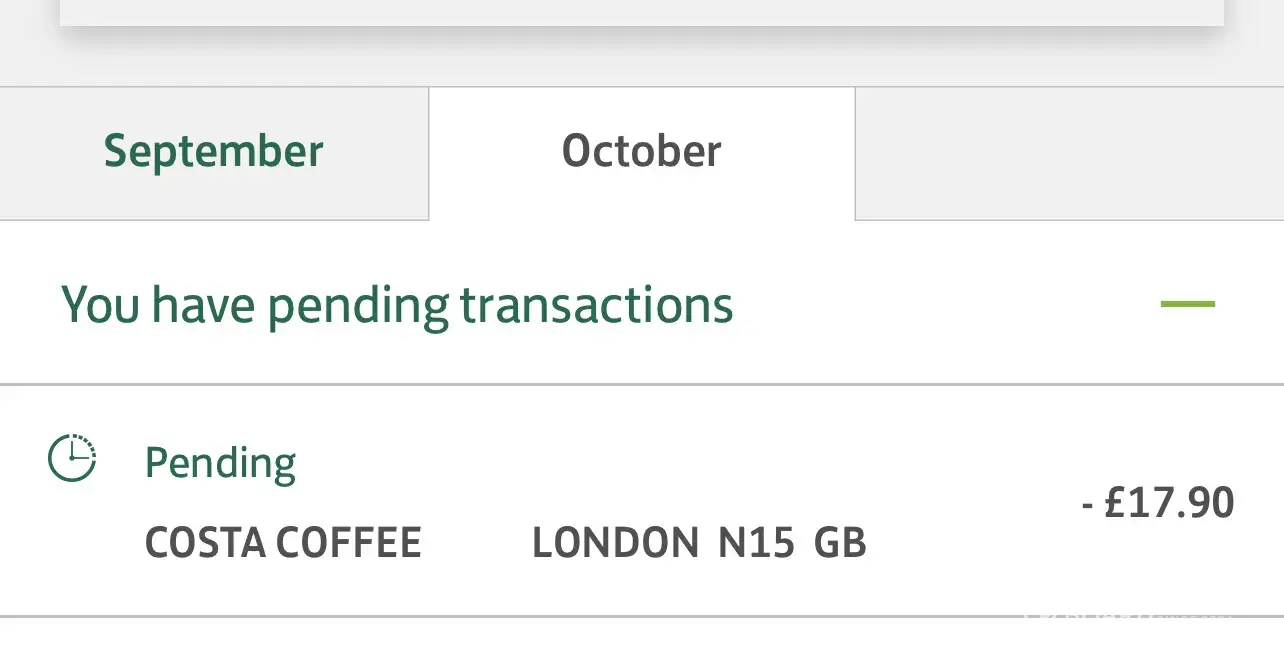Click the LONDON location text
1284x646 pixels.
[x=615, y=543]
